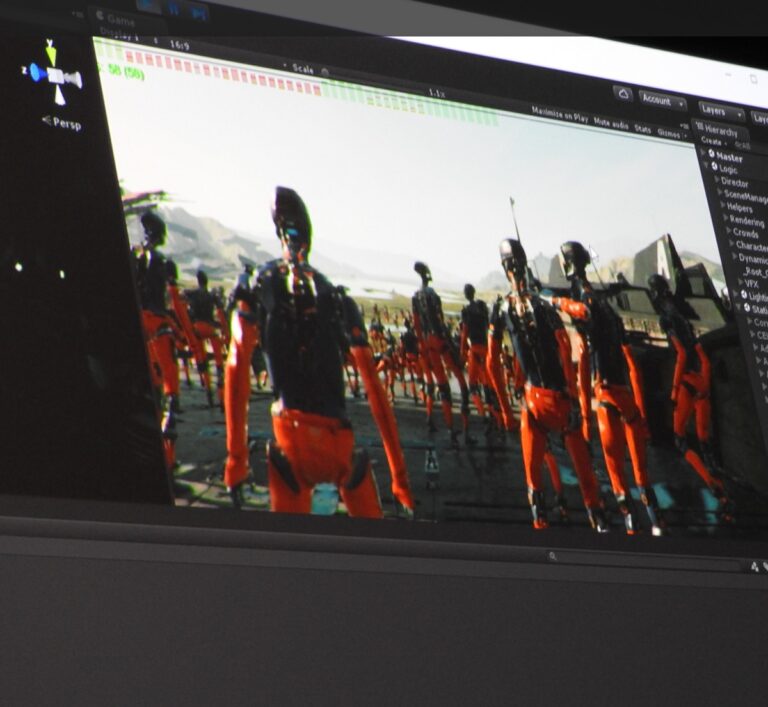Viewport: 768px width, 707px height.
Task: Select the Hierarchy tab
Action: [x=719, y=130]
